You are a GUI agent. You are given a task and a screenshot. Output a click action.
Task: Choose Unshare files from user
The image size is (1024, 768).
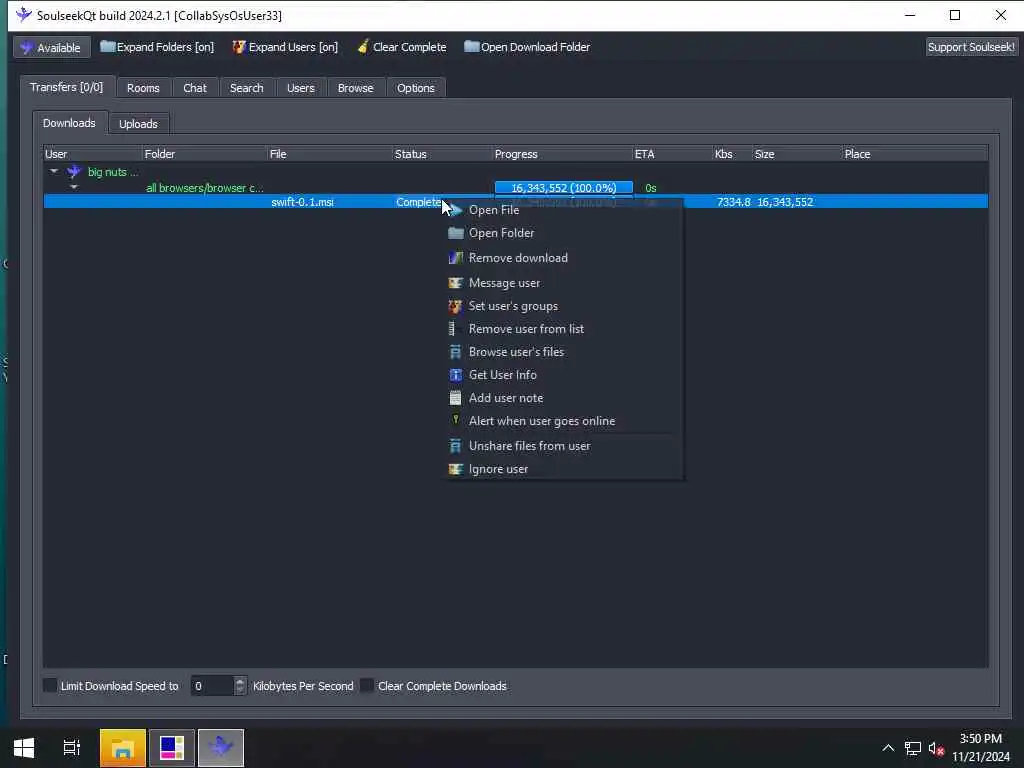[x=564, y=446]
